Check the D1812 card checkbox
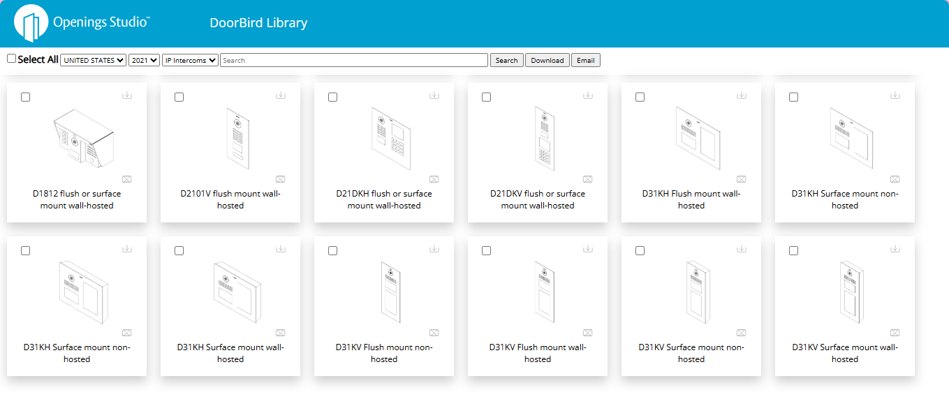949x393 pixels. pyautogui.click(x=25, y=97)
